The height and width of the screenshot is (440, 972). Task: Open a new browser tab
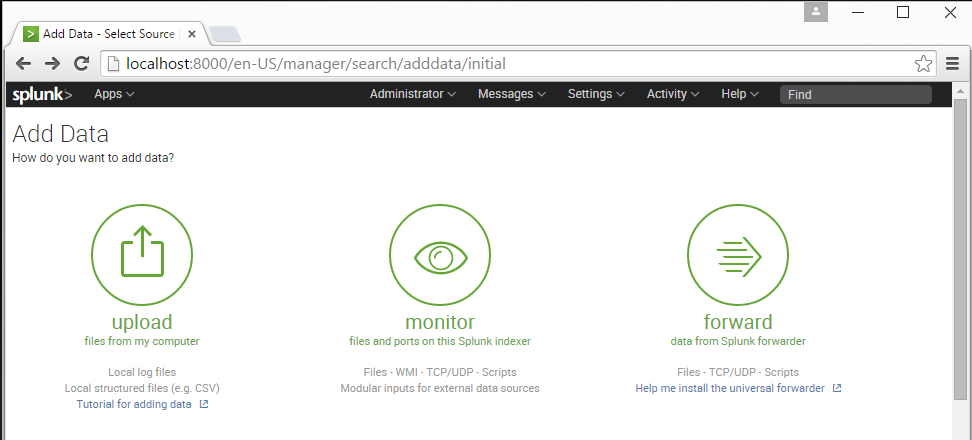point(224,34)
